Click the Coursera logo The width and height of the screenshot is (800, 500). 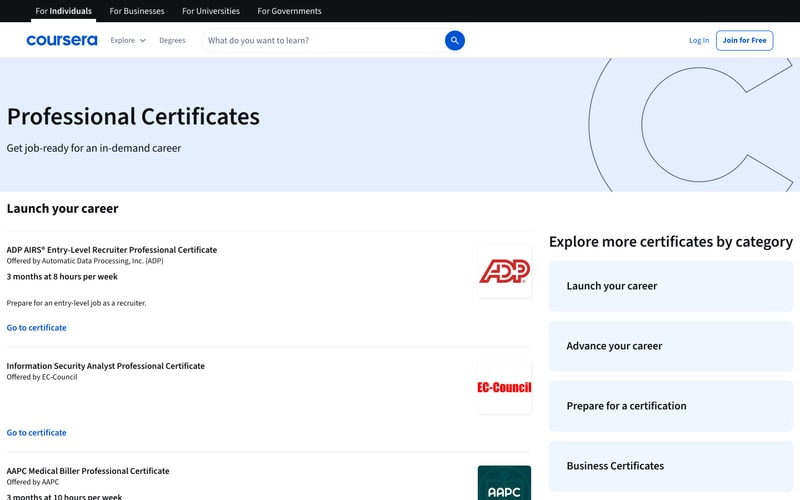[62, 40]
